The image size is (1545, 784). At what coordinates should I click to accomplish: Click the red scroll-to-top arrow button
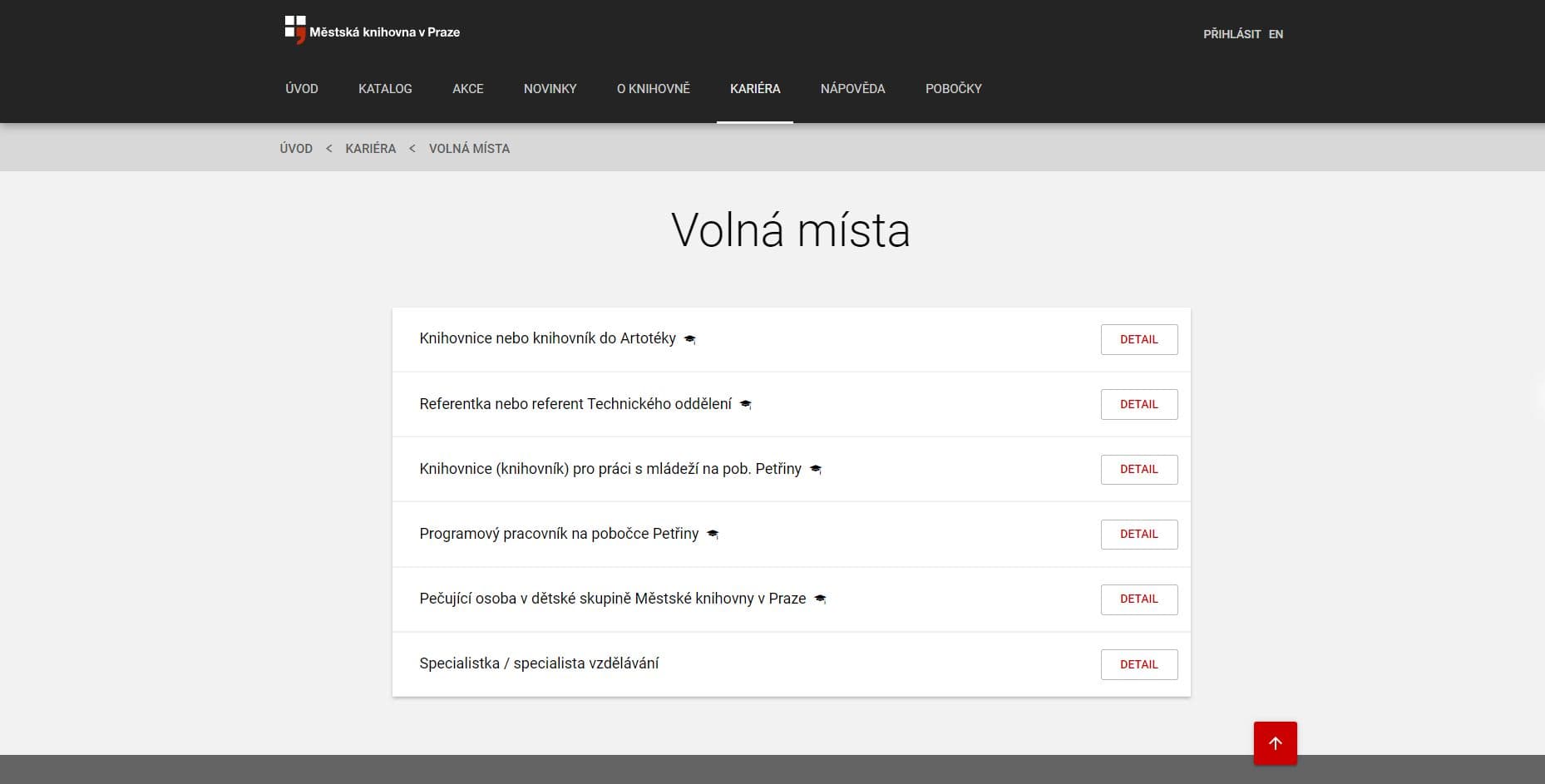[x=1275, y=742]
